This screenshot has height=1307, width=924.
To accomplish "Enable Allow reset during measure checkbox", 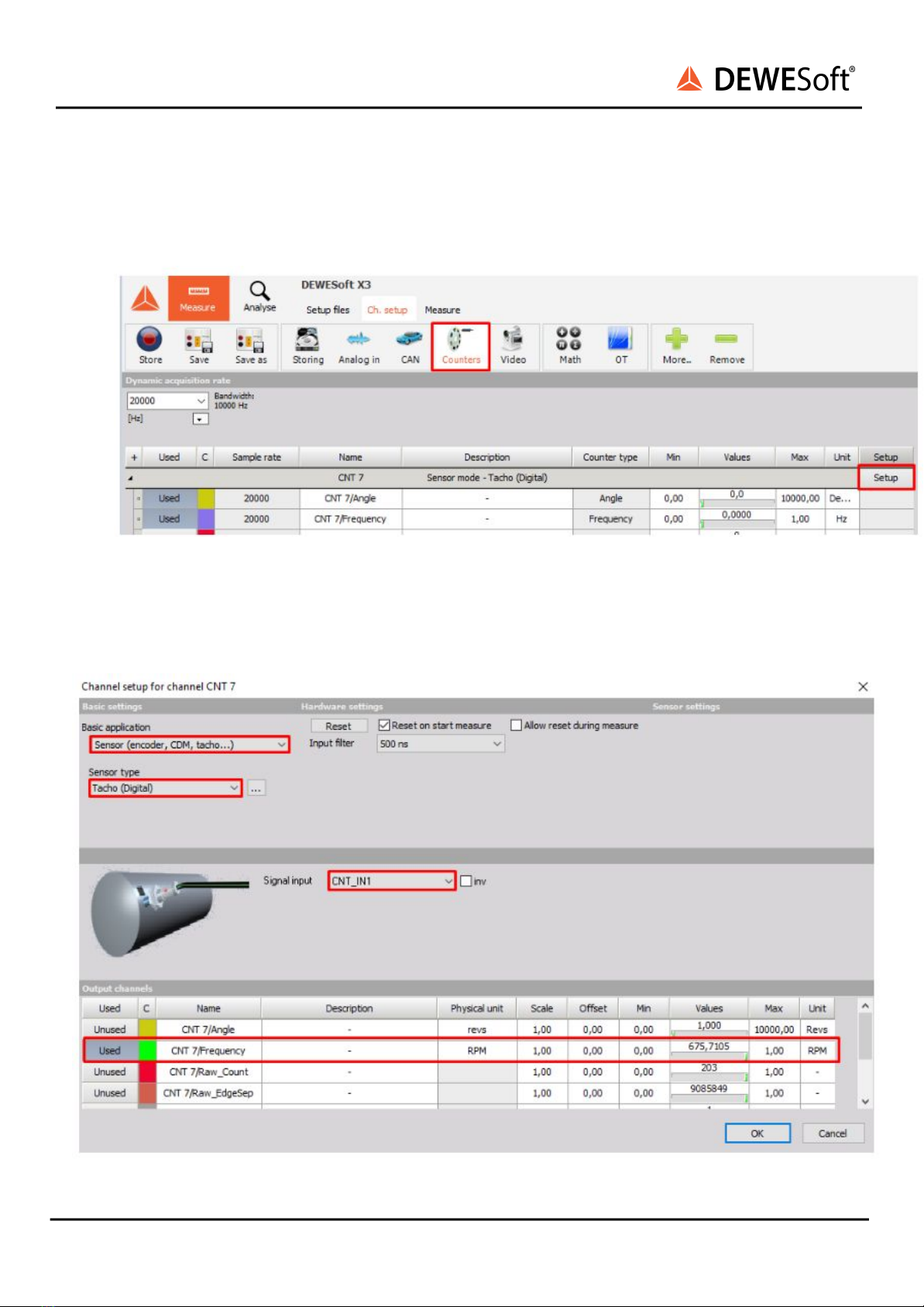I will coord(516,725).
